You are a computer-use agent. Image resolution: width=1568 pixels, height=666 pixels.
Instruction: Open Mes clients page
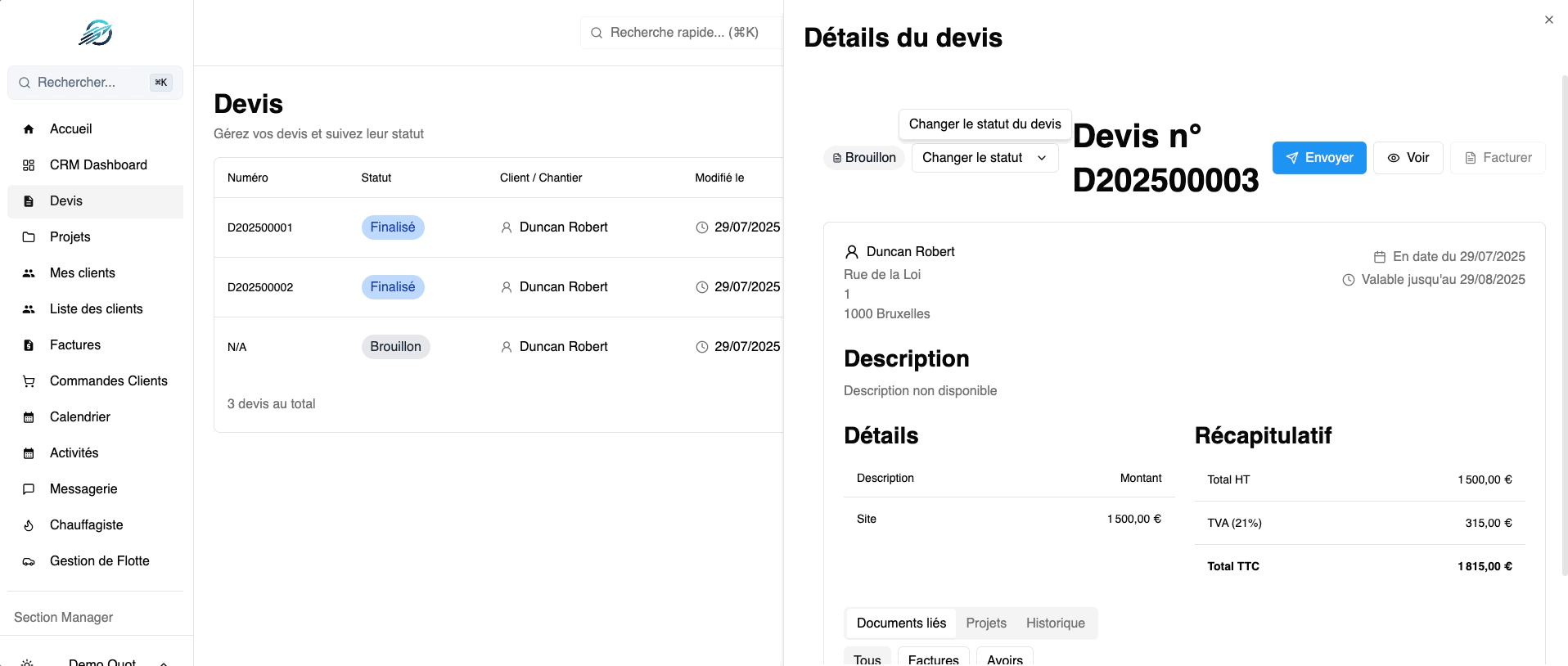click(95, 273)
